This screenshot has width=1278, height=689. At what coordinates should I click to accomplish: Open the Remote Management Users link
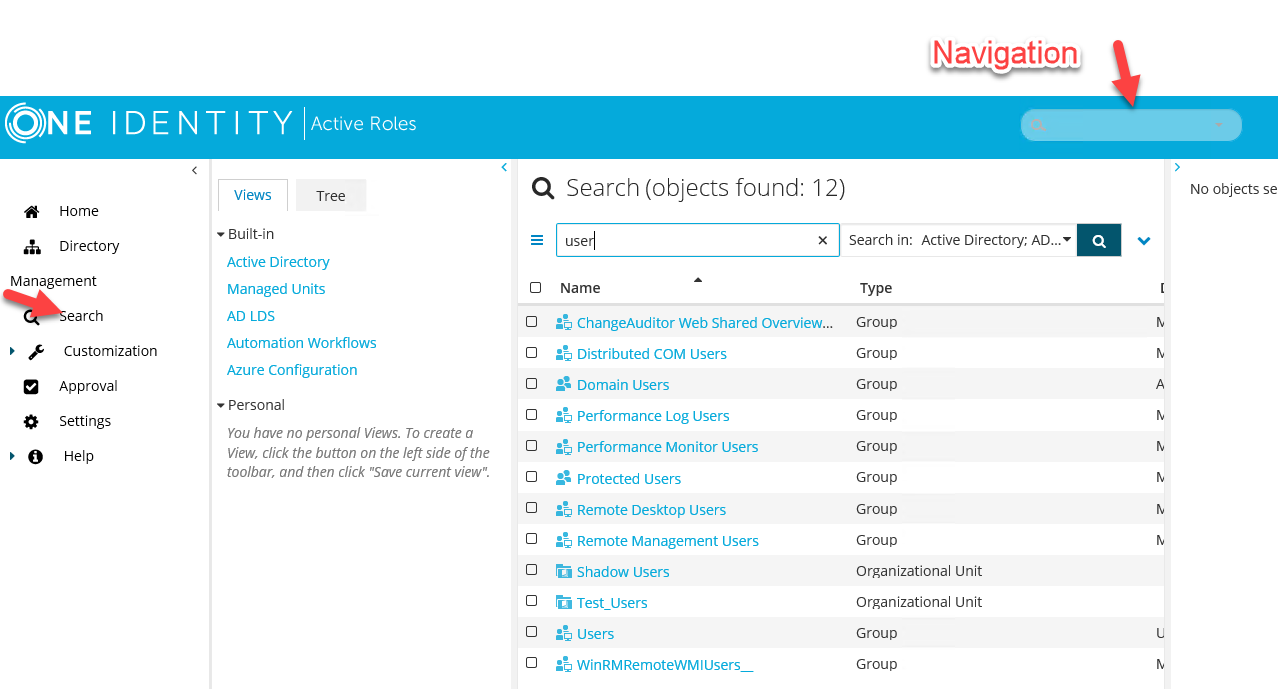[x=668, y=541]
